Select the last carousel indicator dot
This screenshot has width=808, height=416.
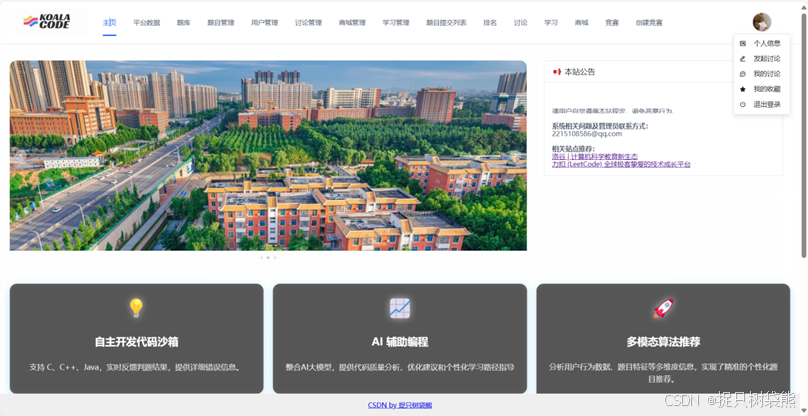[275, 257]
